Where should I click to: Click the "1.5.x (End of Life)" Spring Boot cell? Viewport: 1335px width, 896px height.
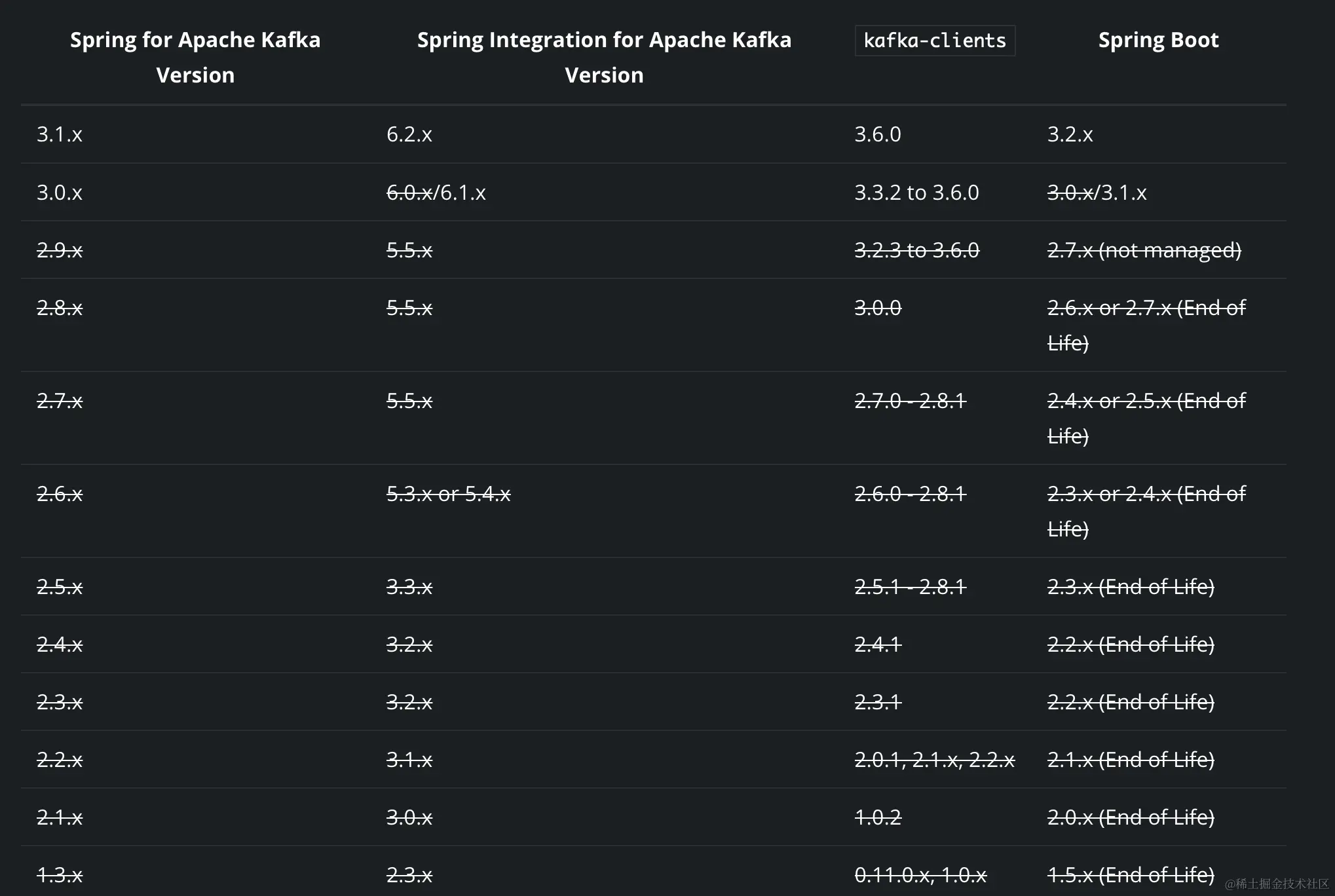1131,875
